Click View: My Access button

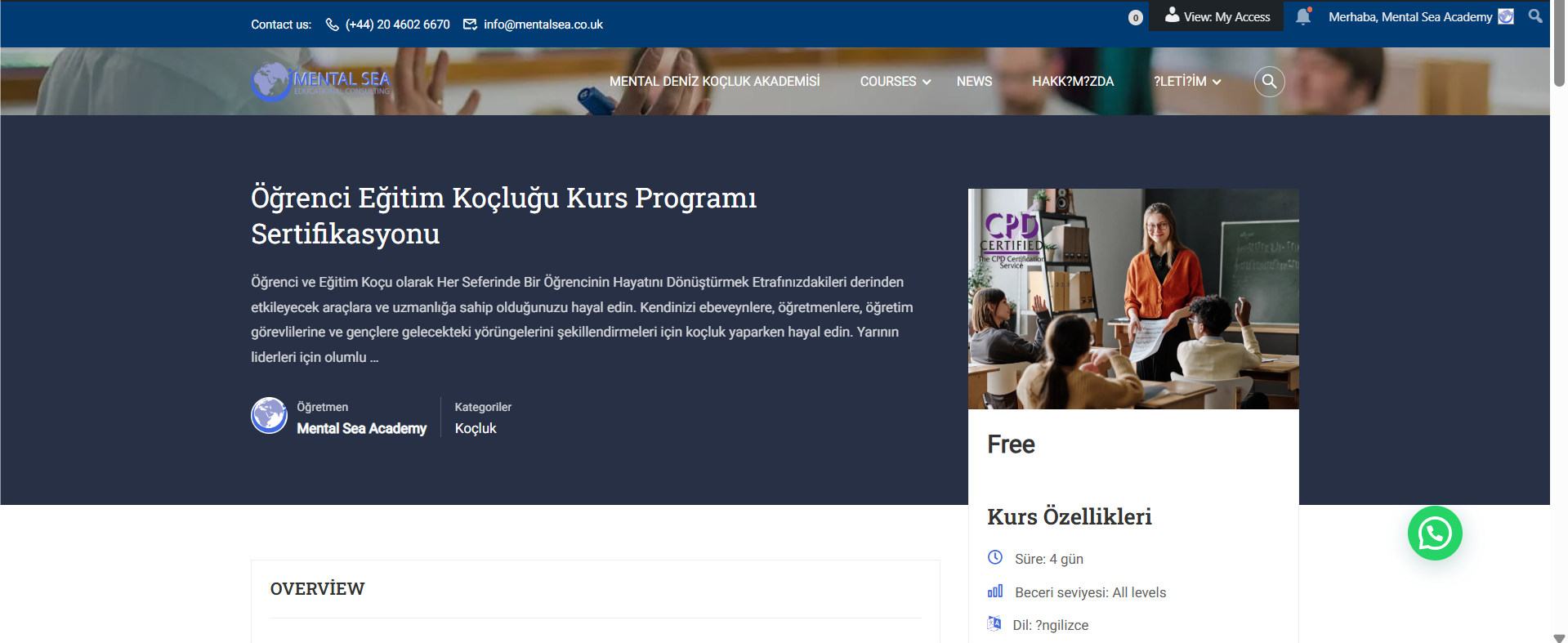(x=1217, y=16)
